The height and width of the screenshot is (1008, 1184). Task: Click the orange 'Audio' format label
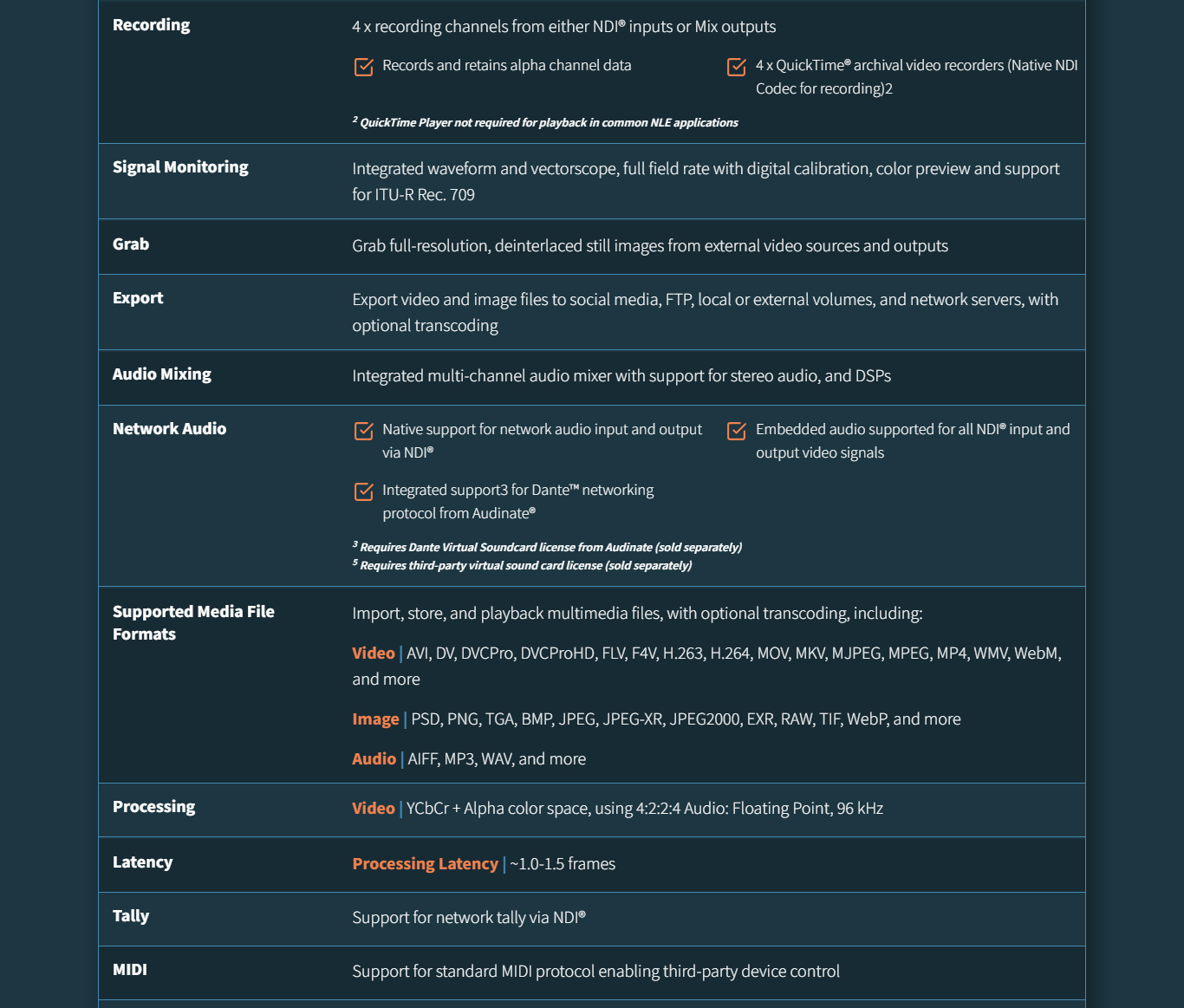[x=374, y=759]
